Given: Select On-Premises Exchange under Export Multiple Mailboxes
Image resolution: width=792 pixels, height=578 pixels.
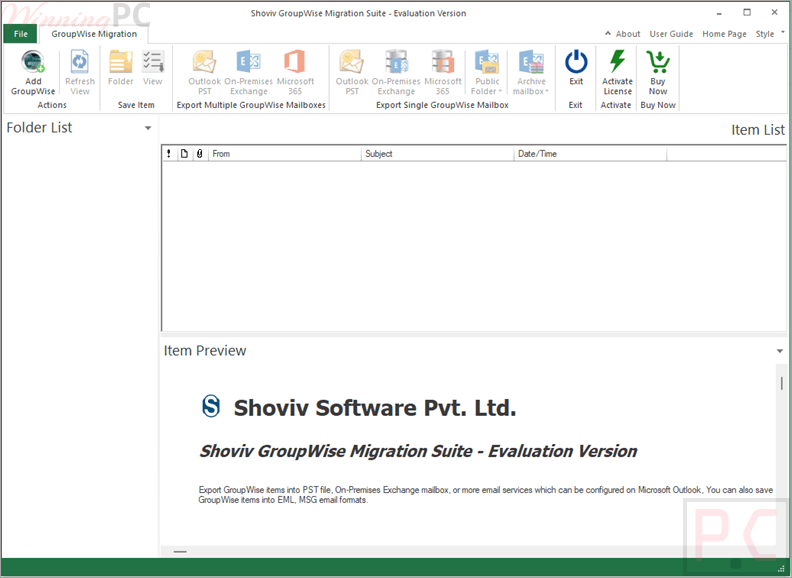Looking at the screenshot, I should (x=249, y=72).
